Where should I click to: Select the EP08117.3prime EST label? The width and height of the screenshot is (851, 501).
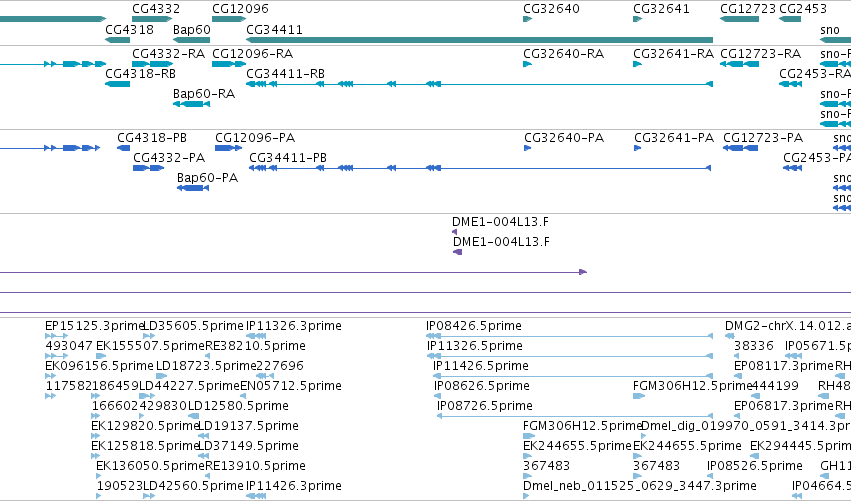coord(783,366)
